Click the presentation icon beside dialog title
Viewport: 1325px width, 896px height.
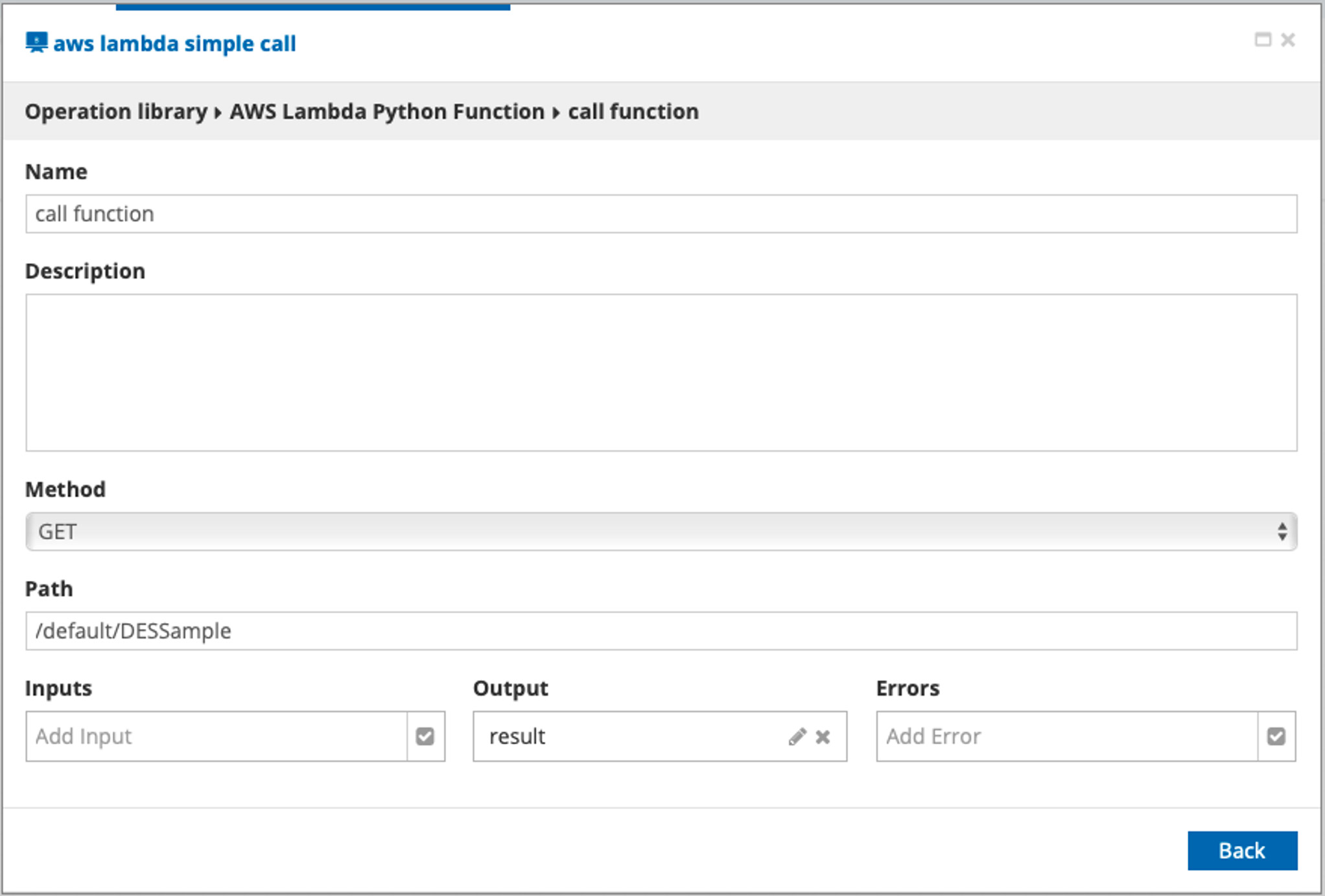click(x=36, y=43)
